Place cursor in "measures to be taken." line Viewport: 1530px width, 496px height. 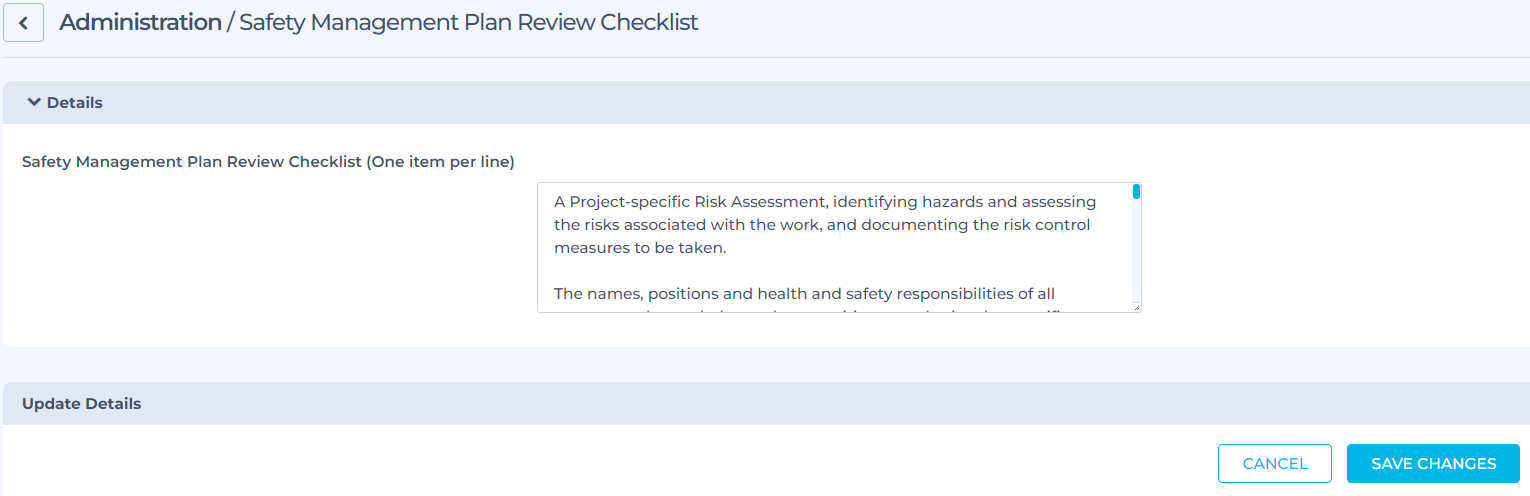click(x=640, y=248)
